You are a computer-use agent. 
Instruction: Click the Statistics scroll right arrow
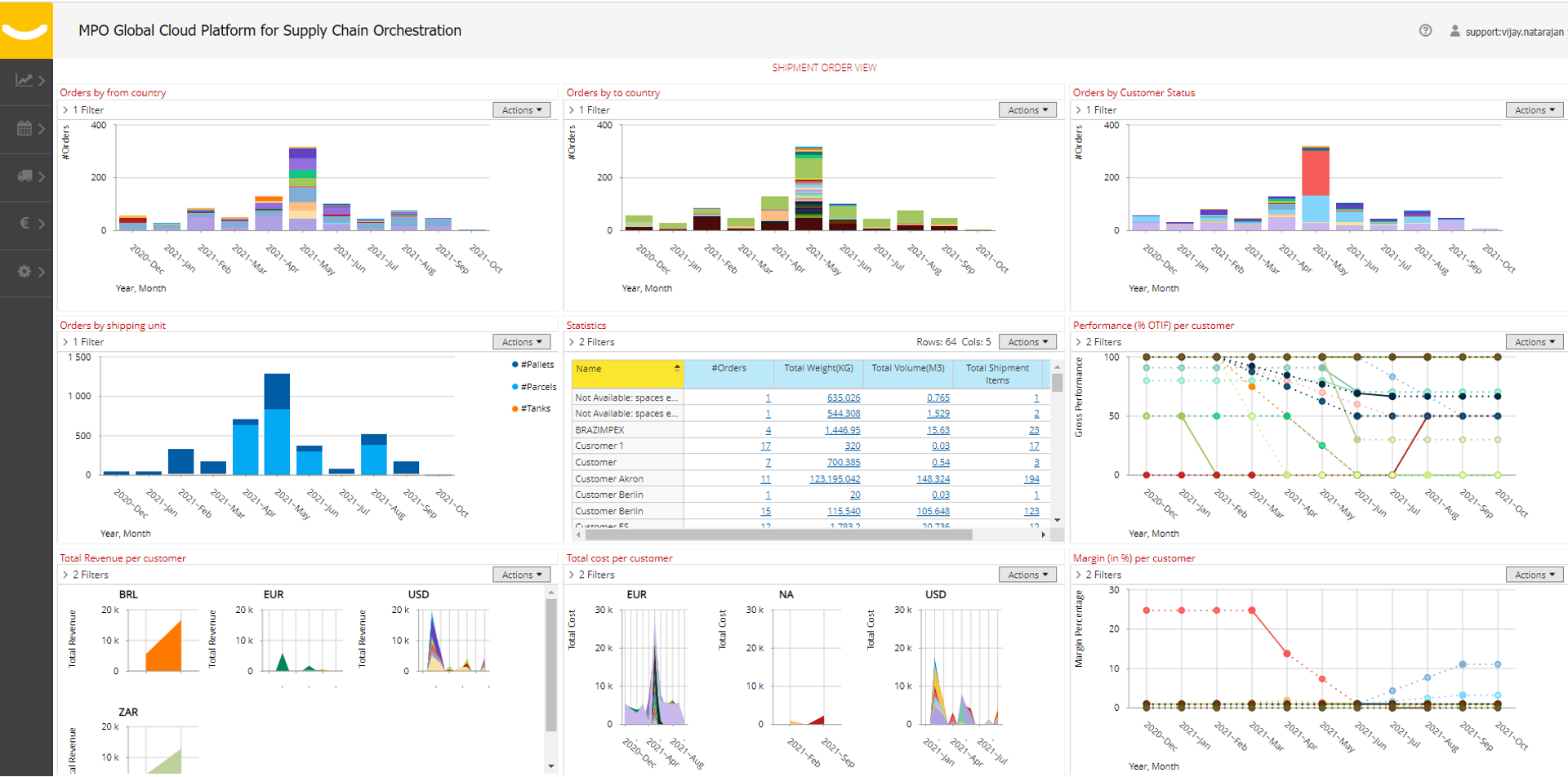tap(1044, 535)
